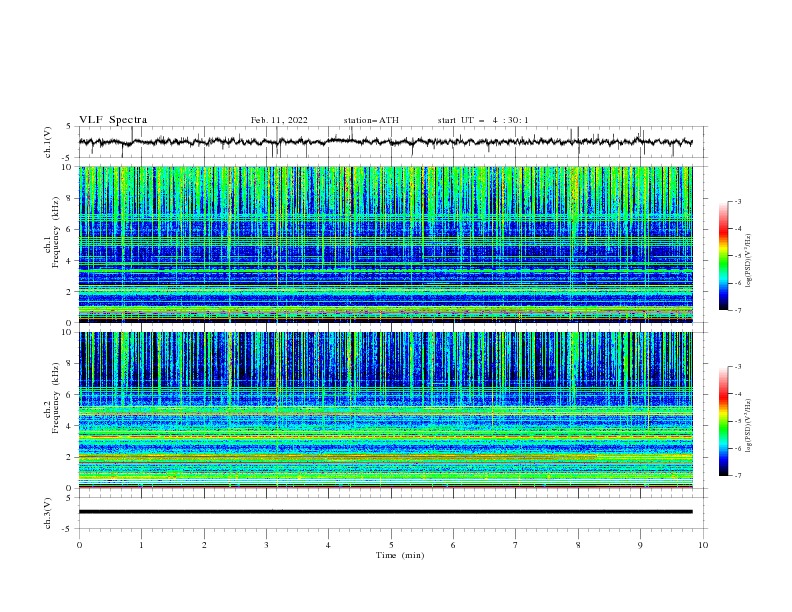Click inside the ch.2 spectrogram panel
Screen dimensions: 792x612
tap(385, 410)
